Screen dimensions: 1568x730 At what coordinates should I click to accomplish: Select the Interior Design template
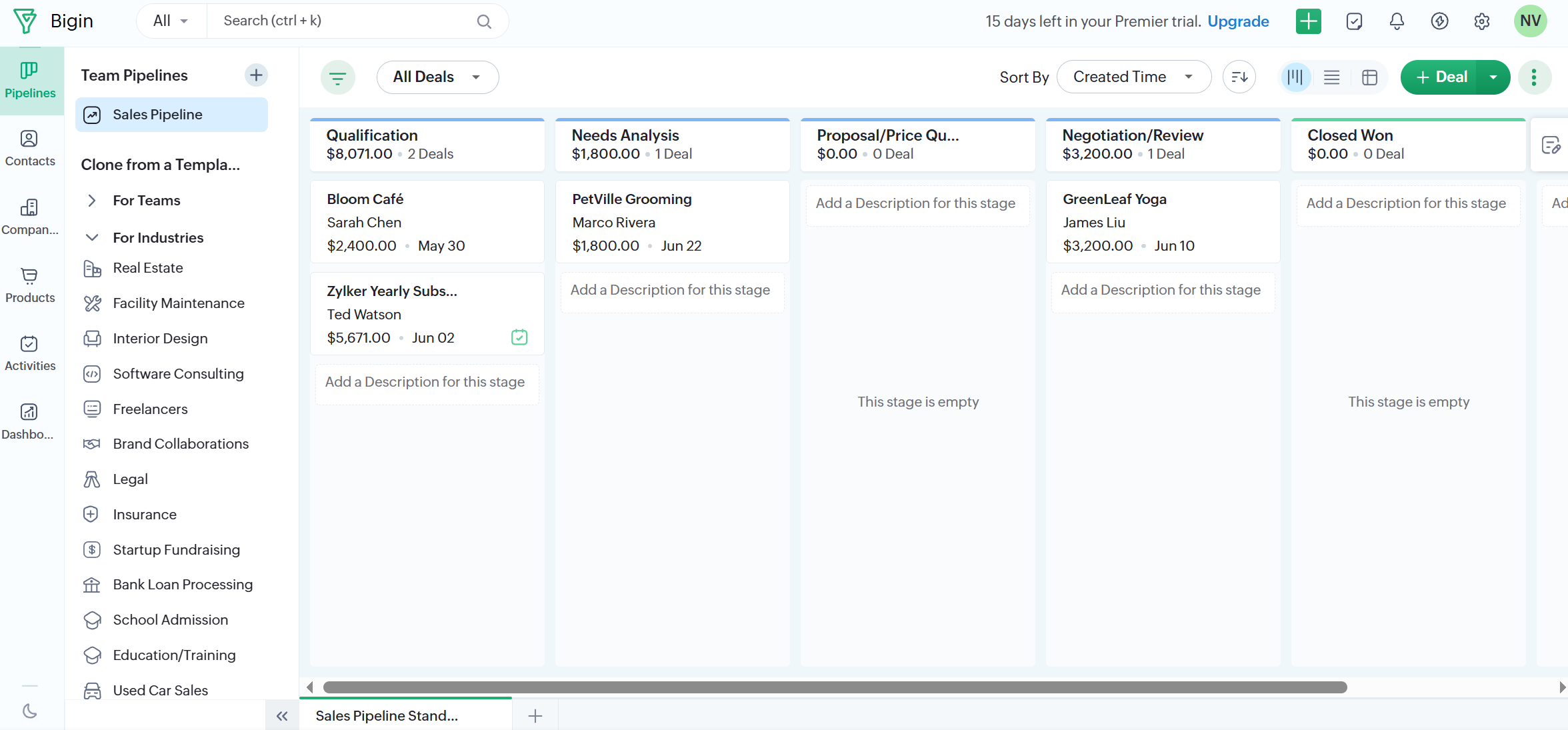[160, 339]
